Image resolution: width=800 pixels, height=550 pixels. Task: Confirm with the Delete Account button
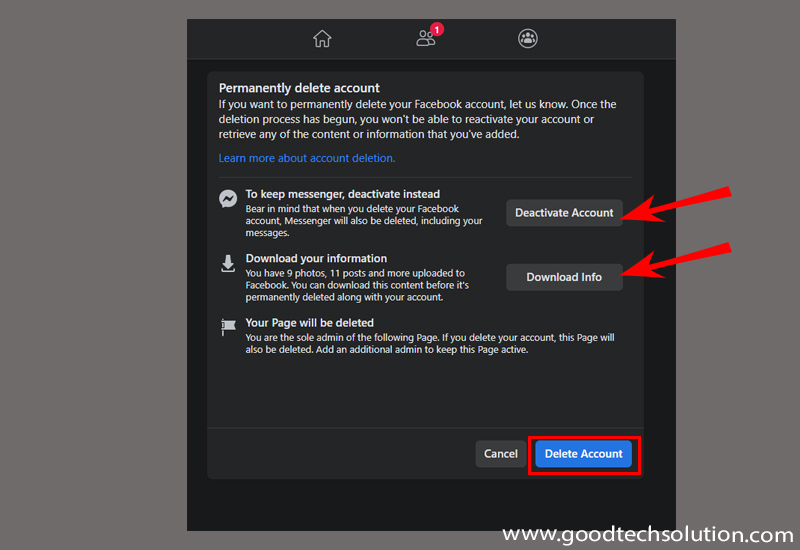(x=583, y=454)
